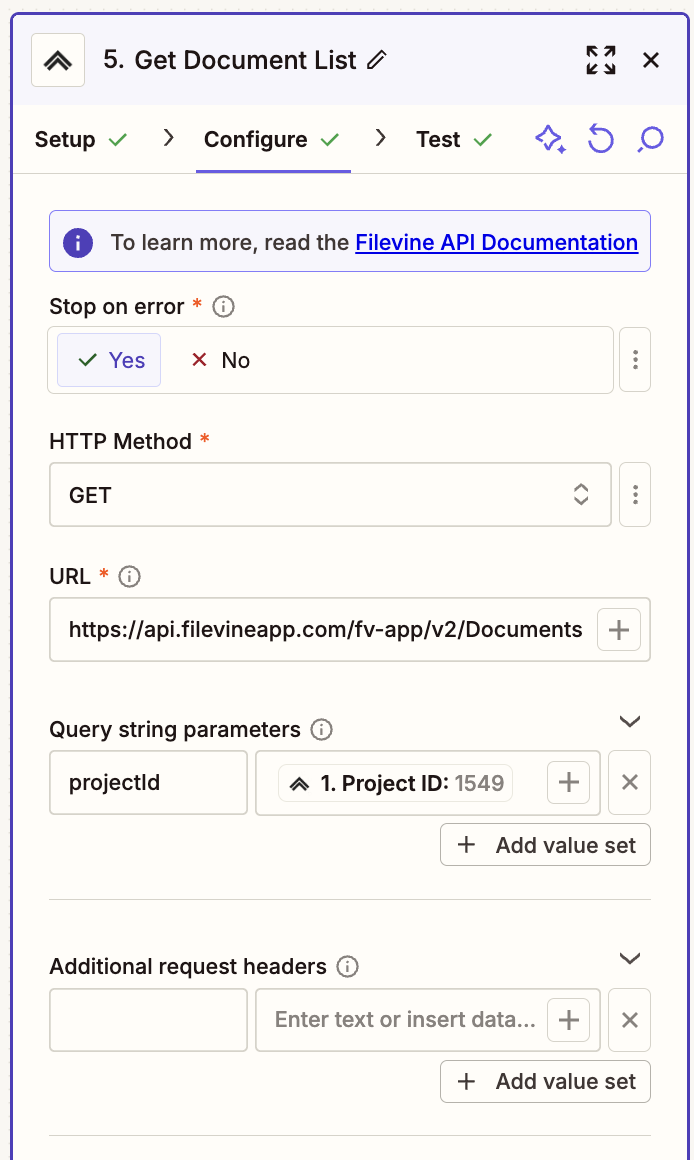Click the refresh icon near the tabs
Viewport: 694px width, 1160px height.
601,140
